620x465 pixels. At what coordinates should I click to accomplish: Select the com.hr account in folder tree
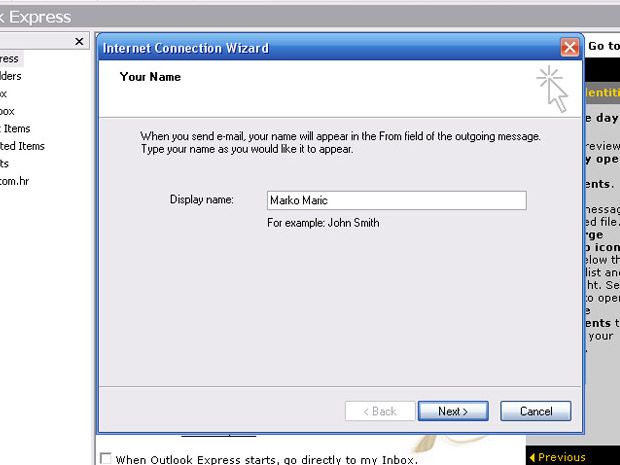[x=15, y=181]
